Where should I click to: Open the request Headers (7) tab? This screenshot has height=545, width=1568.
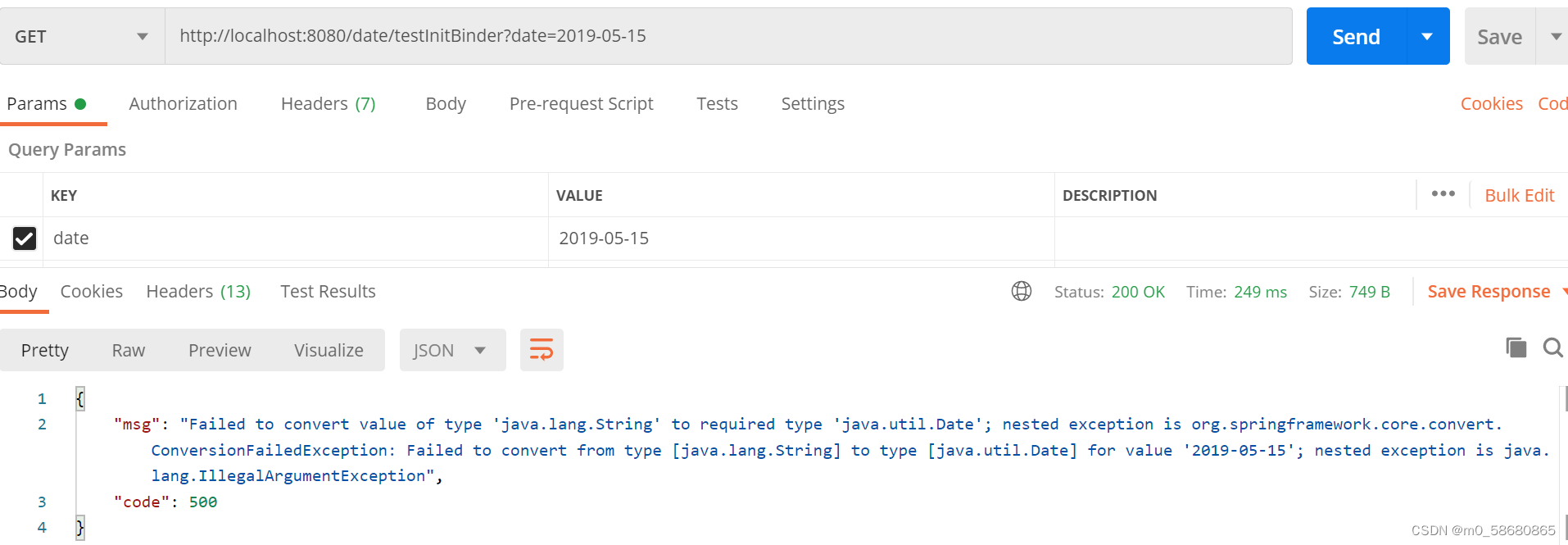pyautogui.click(x=328, y=104)
